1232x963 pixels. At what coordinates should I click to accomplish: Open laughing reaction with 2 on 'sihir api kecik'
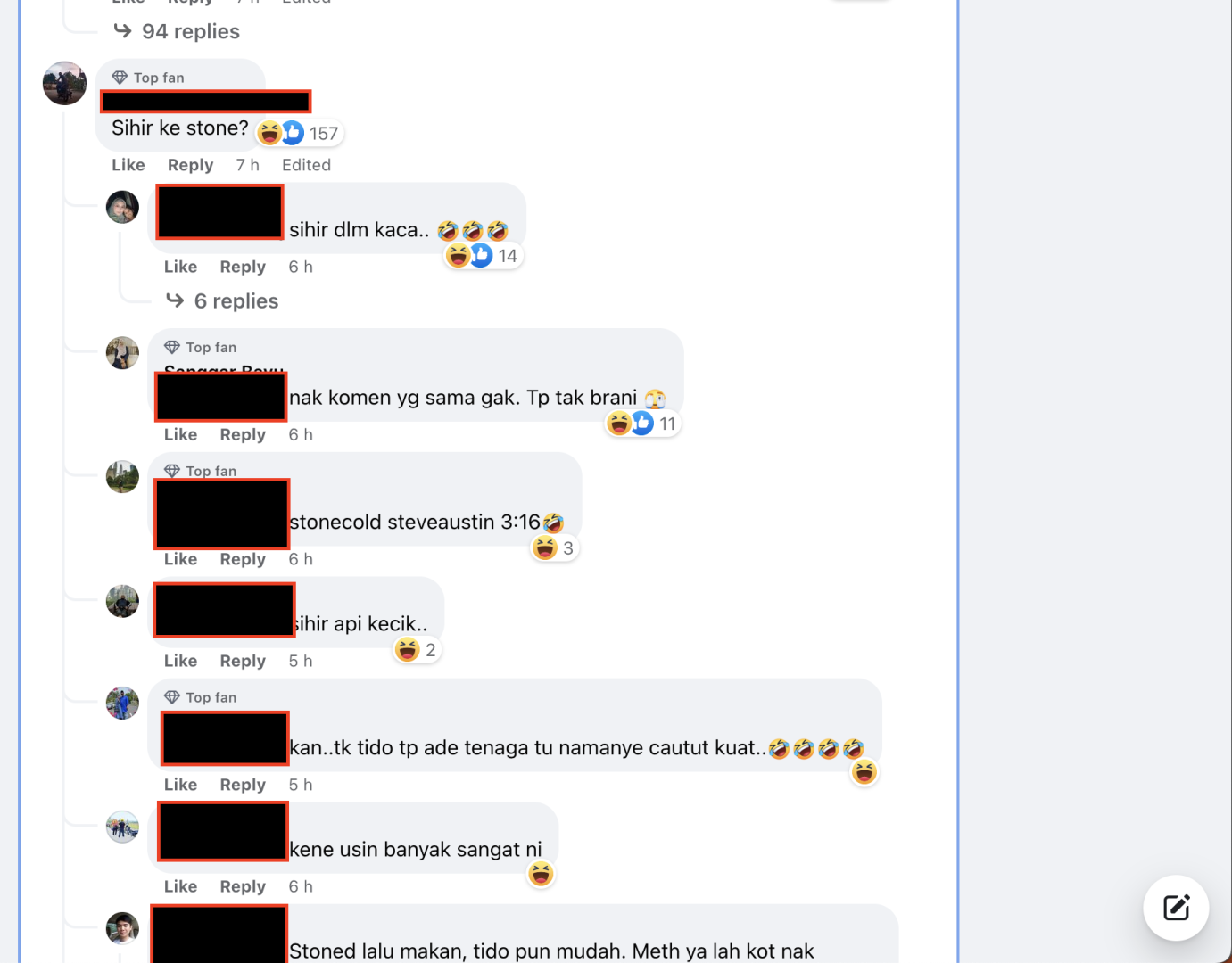tap(417, 650)
